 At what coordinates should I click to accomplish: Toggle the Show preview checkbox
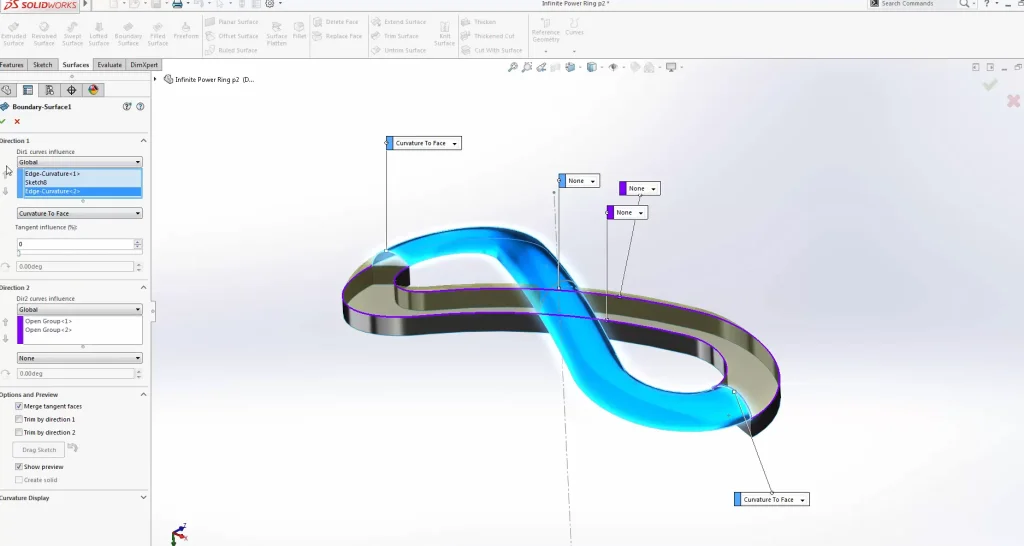(x=19, y=467)
